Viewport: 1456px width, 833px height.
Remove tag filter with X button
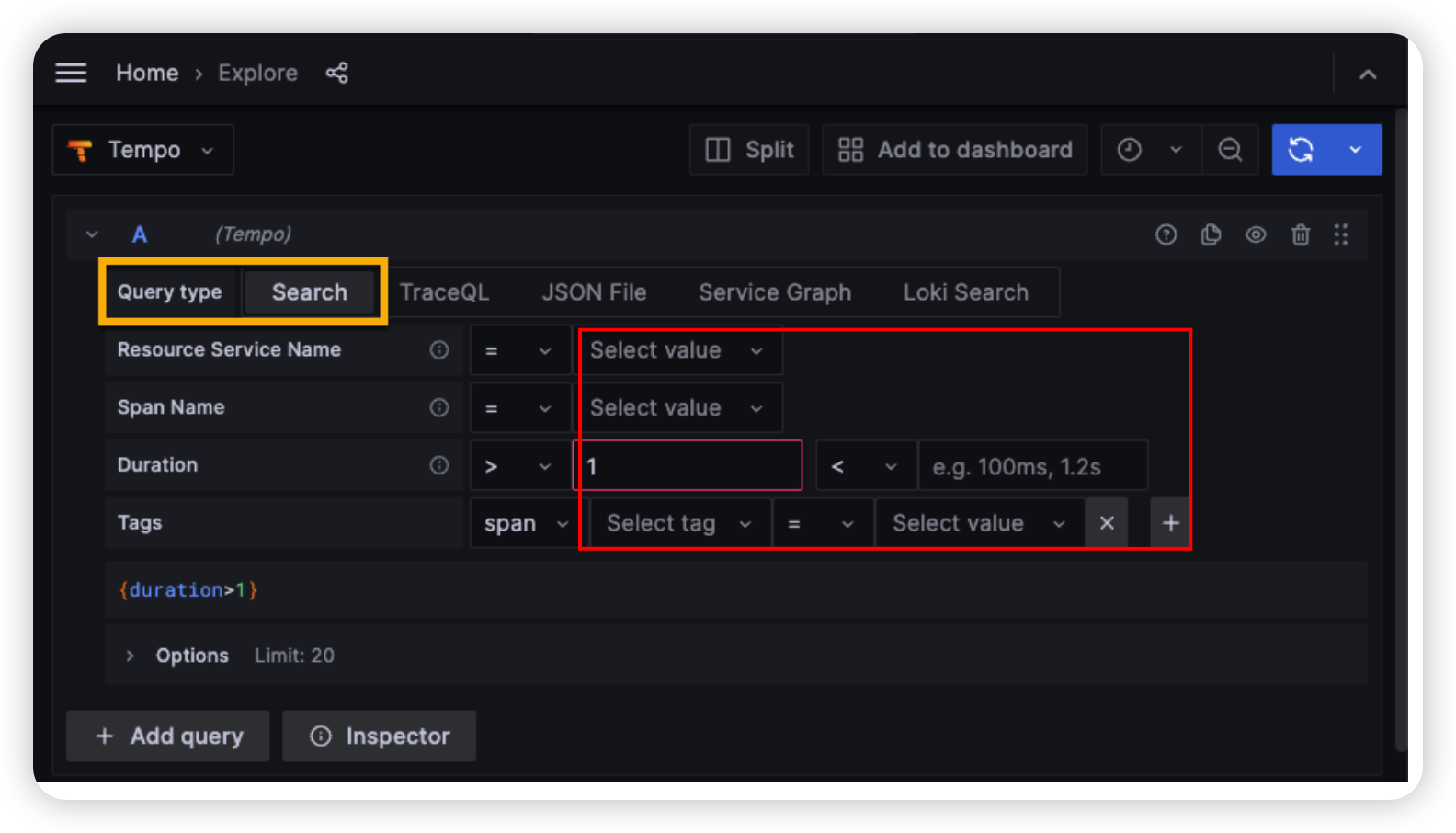pyautogui.click(x=1107, y=523)
